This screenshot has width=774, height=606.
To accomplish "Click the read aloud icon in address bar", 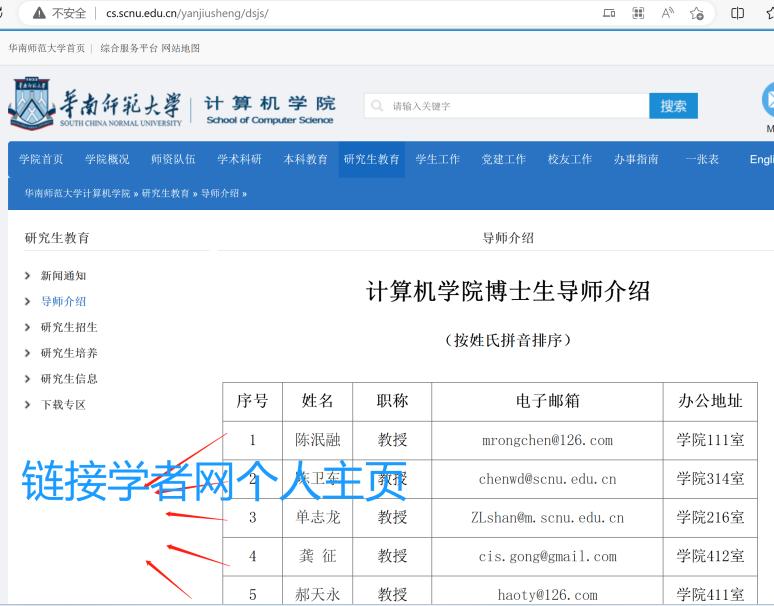I will pos(667,13).
